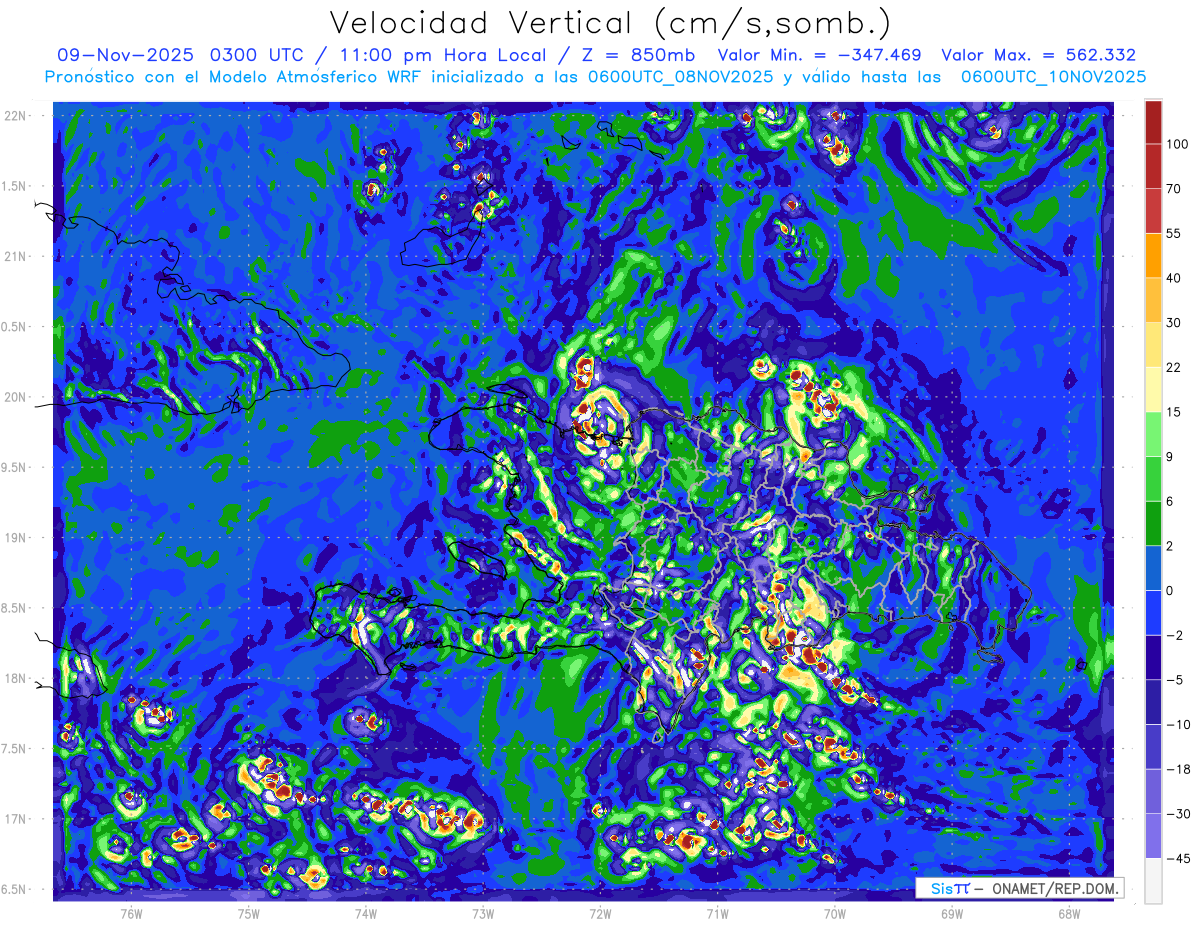Click the 'Valor Max. = 562.332' text
The height and width of the screenshot is (927, 1200).
click(1039, 55)
